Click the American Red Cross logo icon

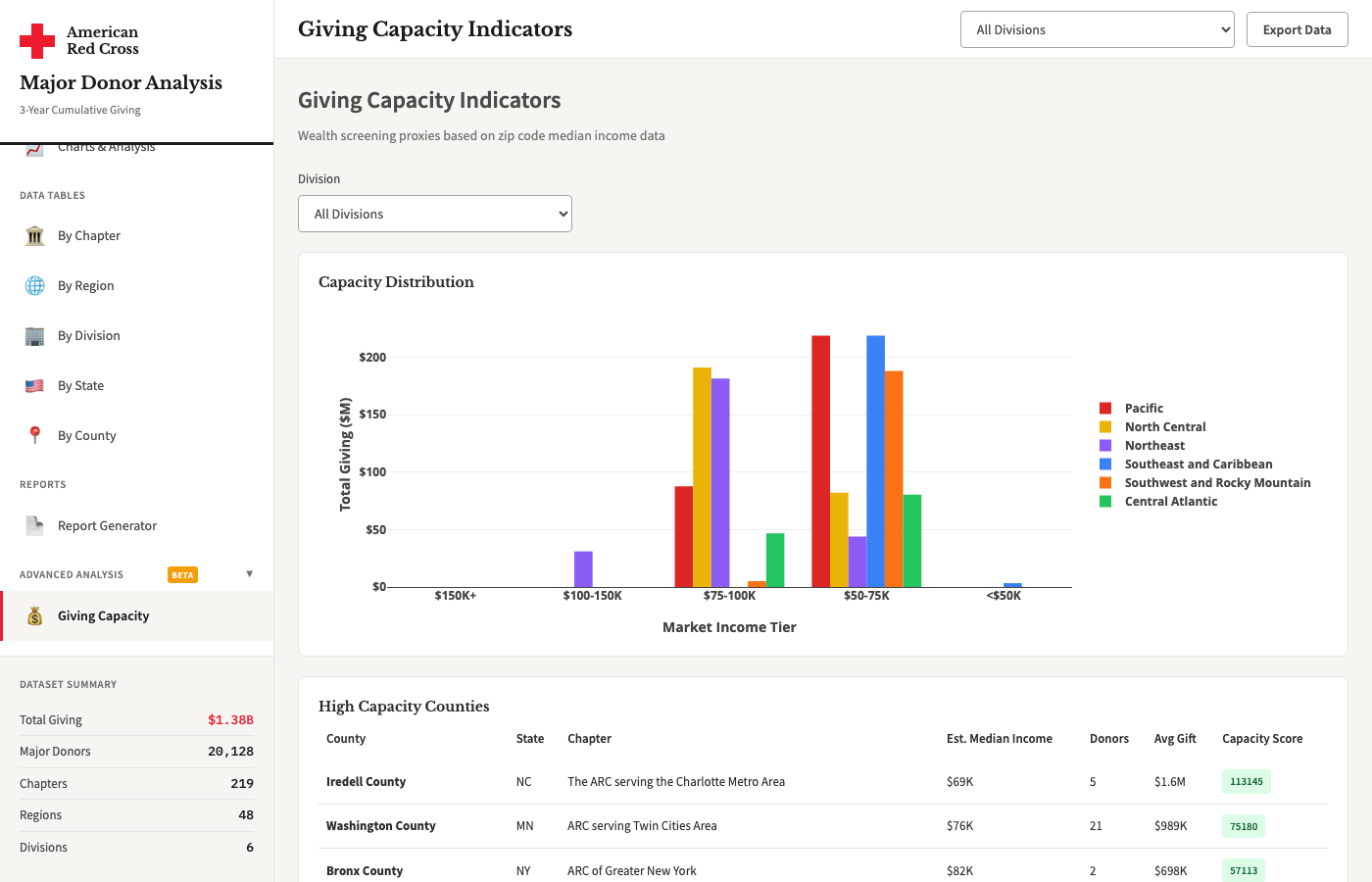(x=37, y=41)
